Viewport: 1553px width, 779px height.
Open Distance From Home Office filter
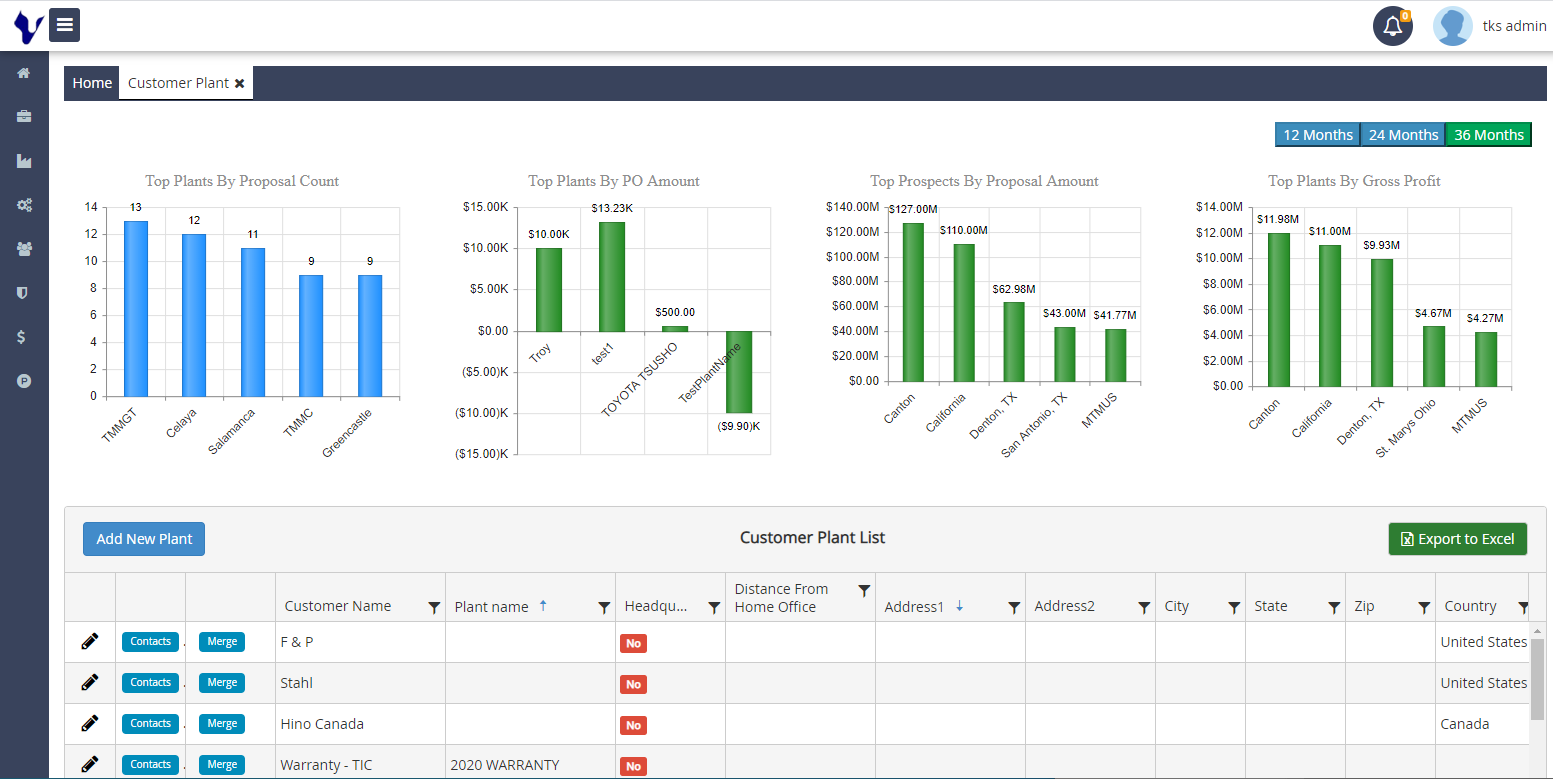(x=864, y=591)
